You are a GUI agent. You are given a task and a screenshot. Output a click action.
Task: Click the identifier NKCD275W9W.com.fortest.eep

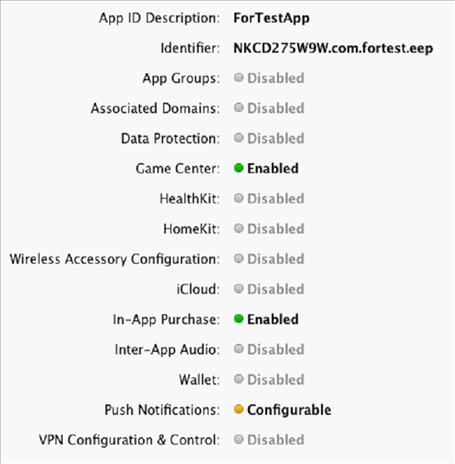pos(333,48)
